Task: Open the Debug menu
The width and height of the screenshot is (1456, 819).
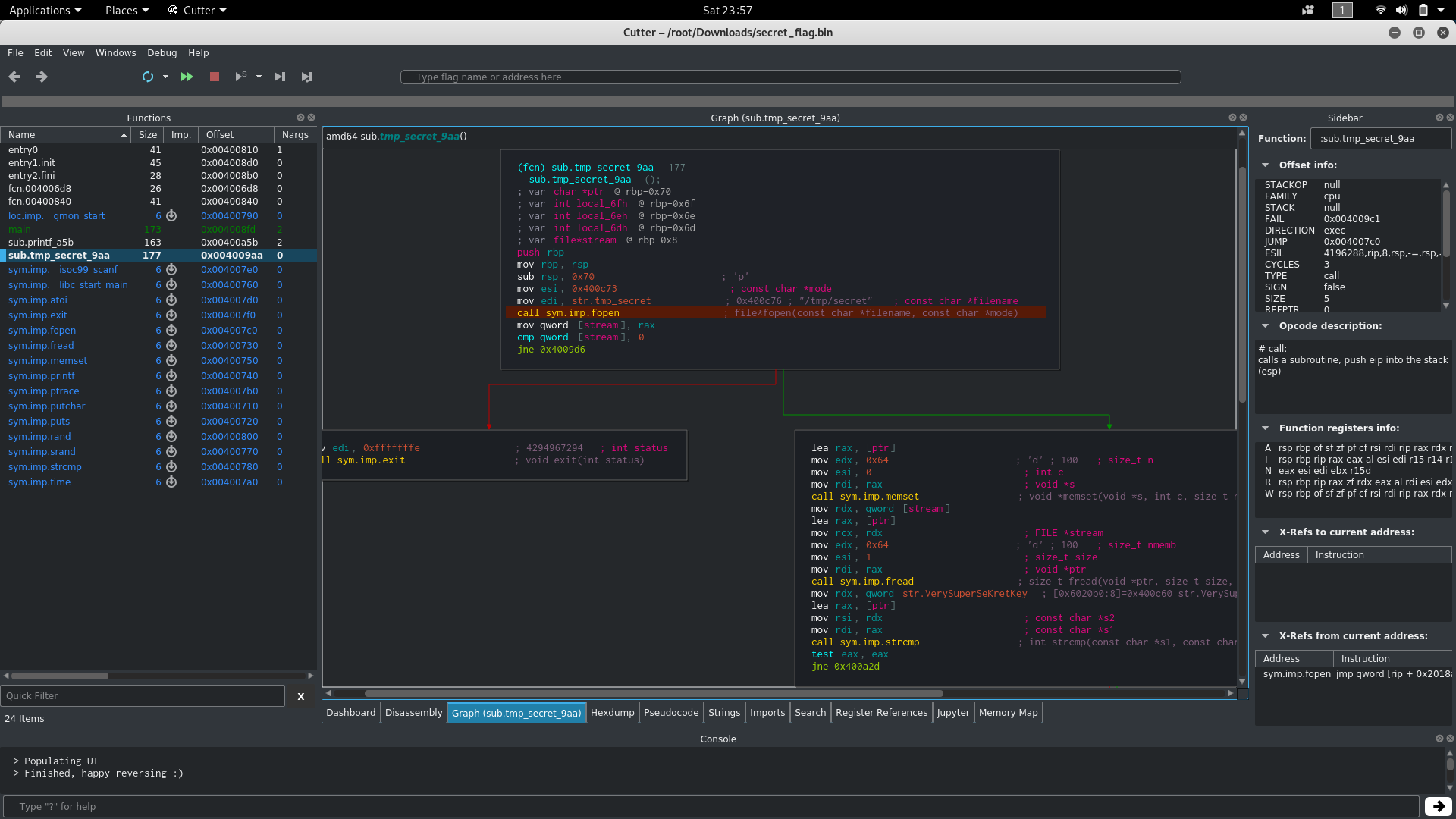Action: click(x=162, y=52)
